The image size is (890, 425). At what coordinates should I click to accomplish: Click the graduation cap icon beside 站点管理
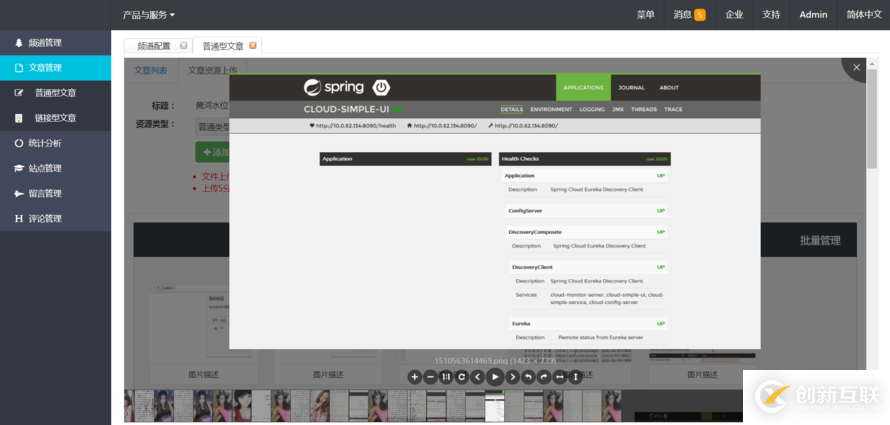[x=19, y=169]
